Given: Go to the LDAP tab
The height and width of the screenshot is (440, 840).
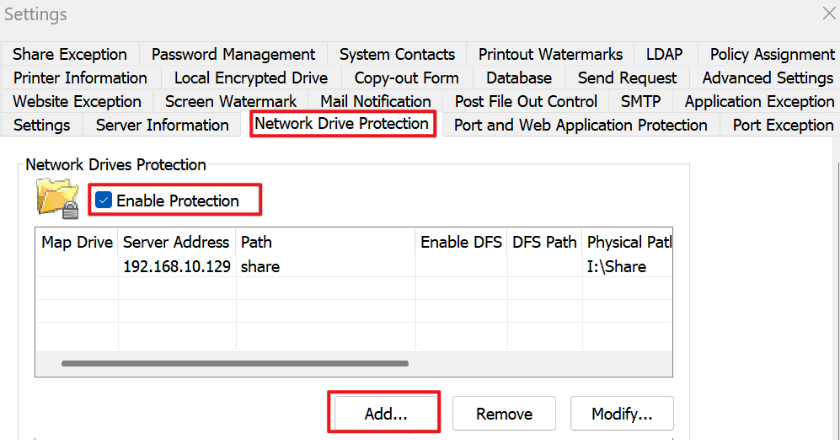Looking at the screenshot, I should [664, 54].
